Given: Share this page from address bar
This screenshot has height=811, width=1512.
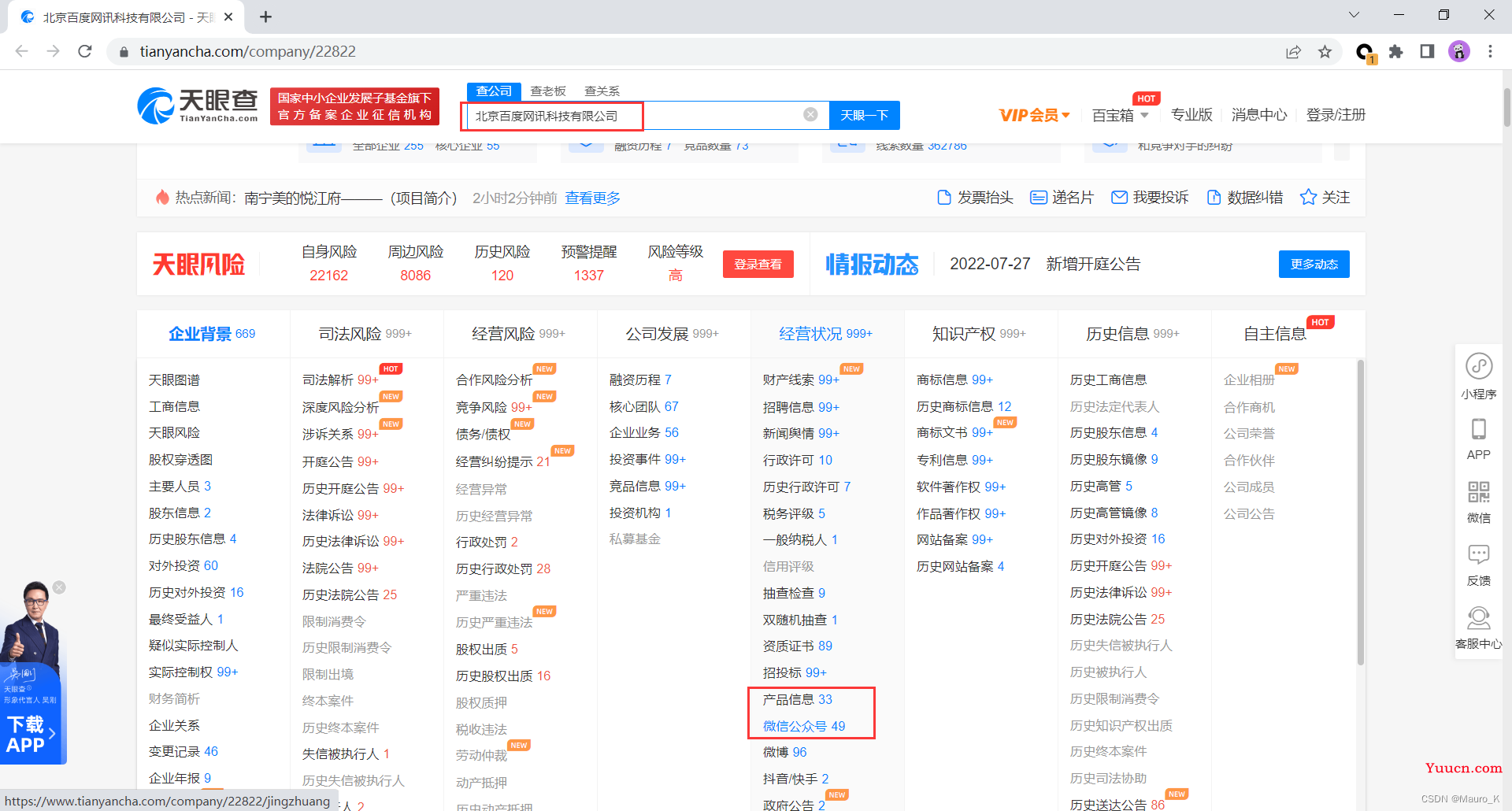Looking at the screenshot, I should point(1293,51).
